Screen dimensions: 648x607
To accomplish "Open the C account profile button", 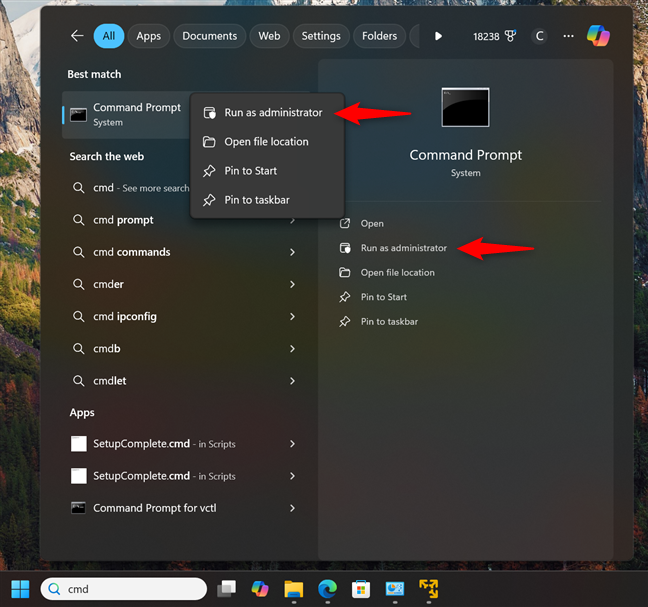I will pos(539,36).
